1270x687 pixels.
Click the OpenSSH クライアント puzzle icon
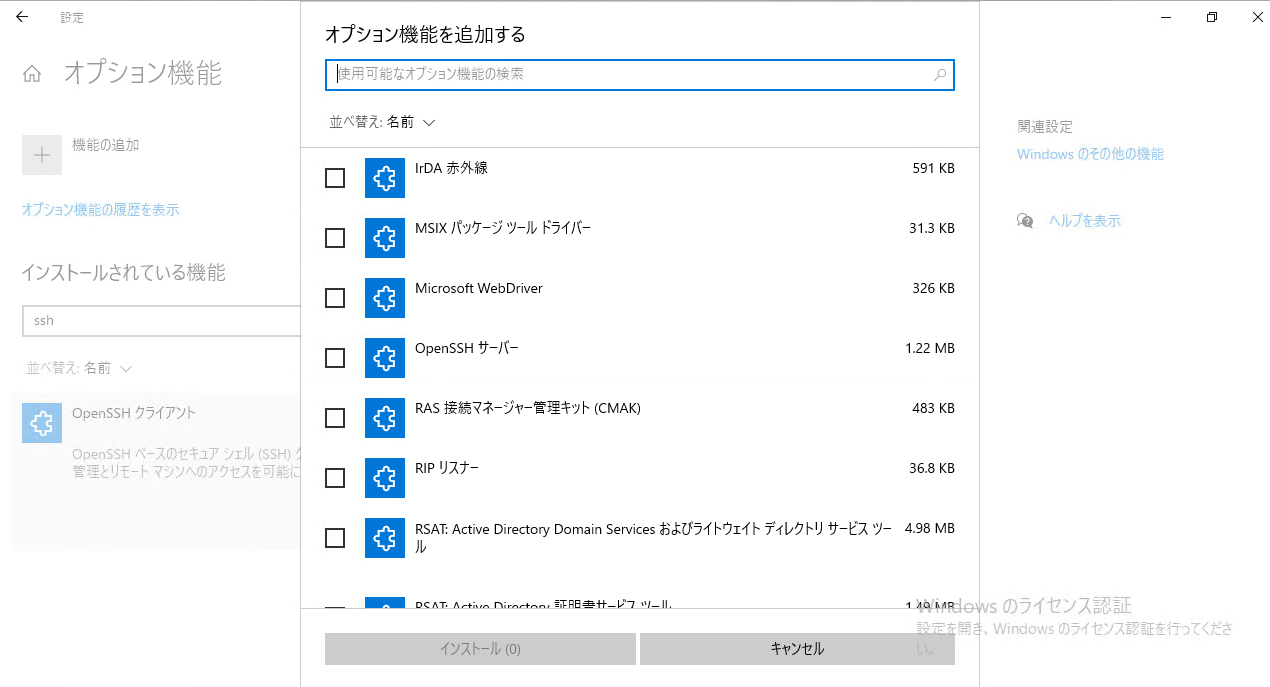(x=42, y=423)
